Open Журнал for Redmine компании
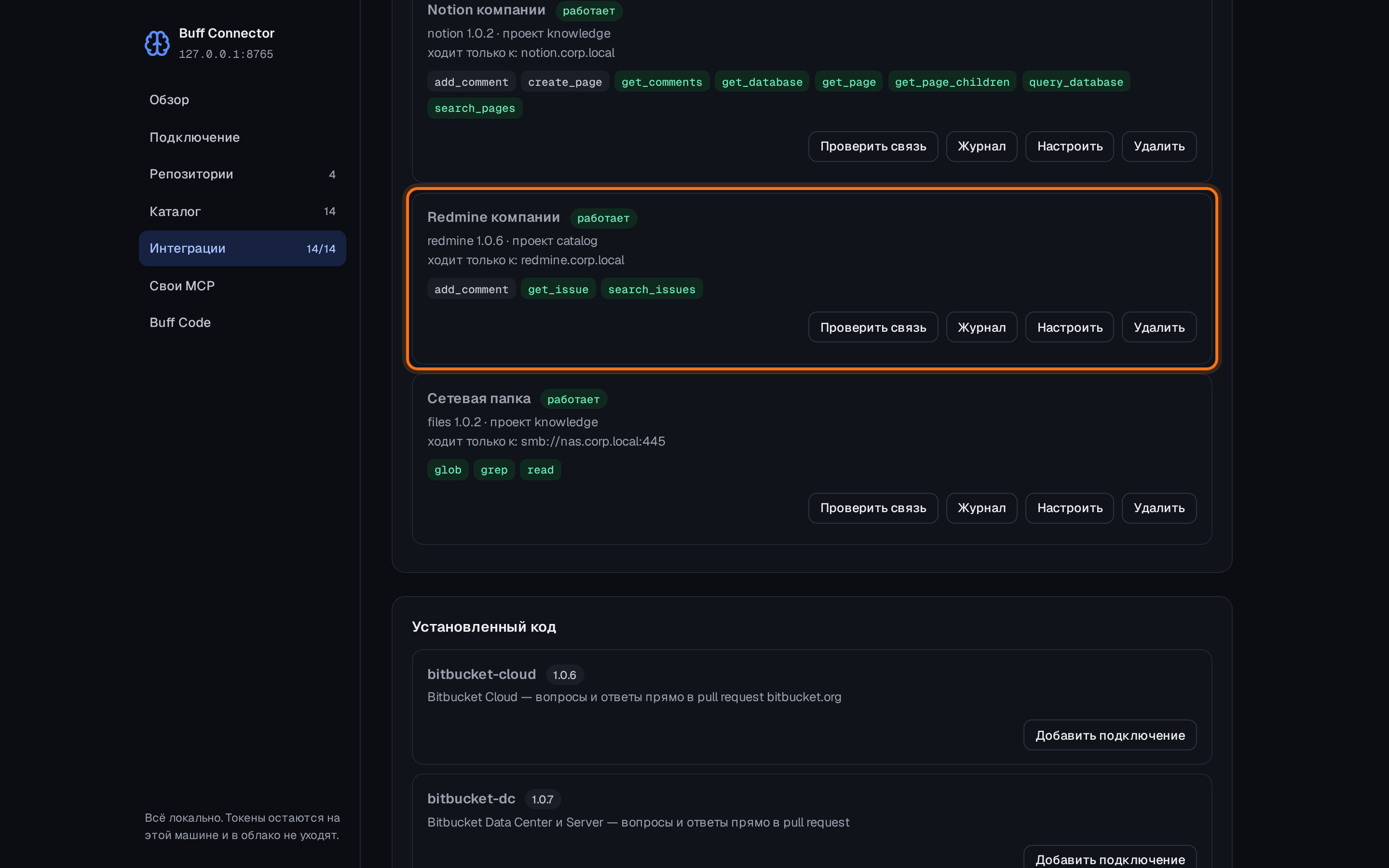 click(981, 327)
